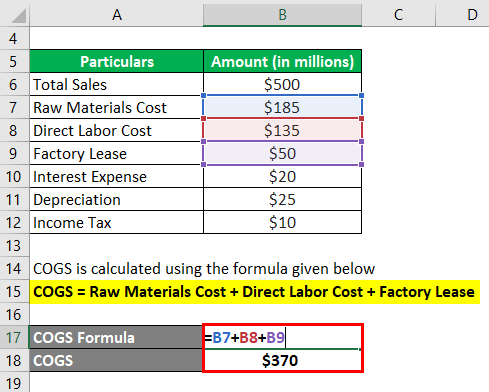Select the Direct Labor Cost cell

(116, 130)
